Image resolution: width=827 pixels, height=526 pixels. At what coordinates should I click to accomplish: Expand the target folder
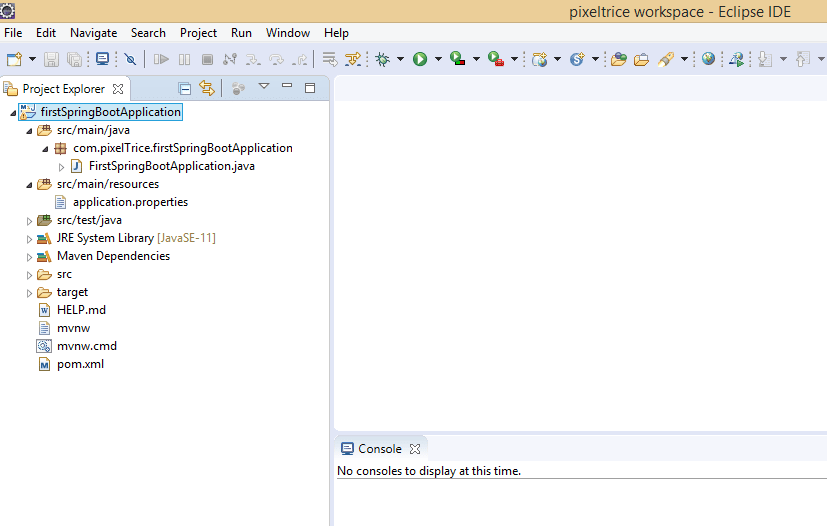[29, 293]
